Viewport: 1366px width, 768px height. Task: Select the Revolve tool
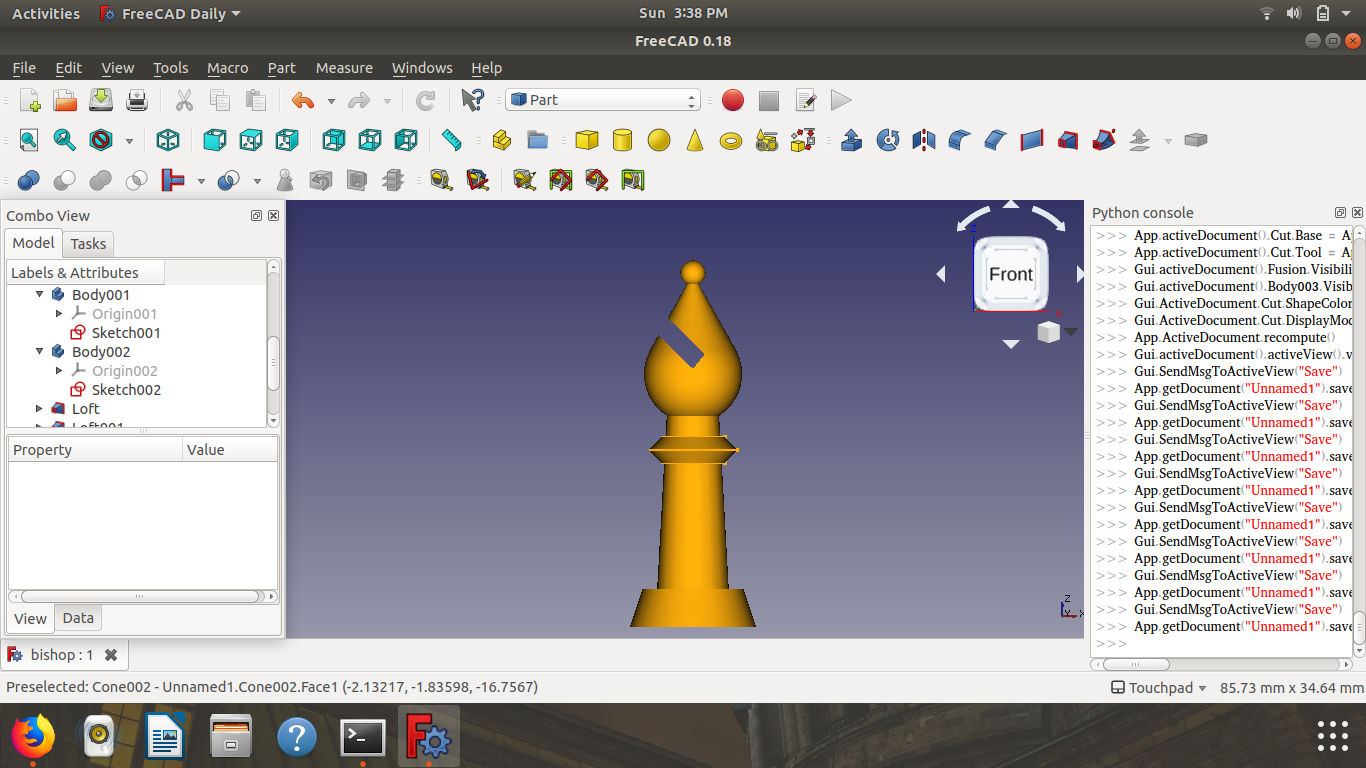pos(888,140)
